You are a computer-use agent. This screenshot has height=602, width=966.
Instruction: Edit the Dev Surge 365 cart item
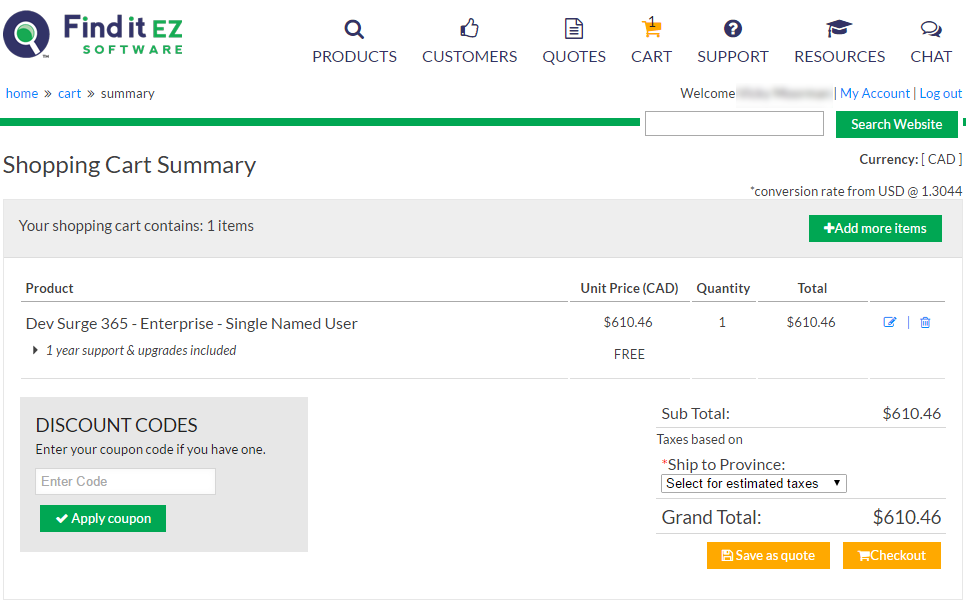(890, 322)
